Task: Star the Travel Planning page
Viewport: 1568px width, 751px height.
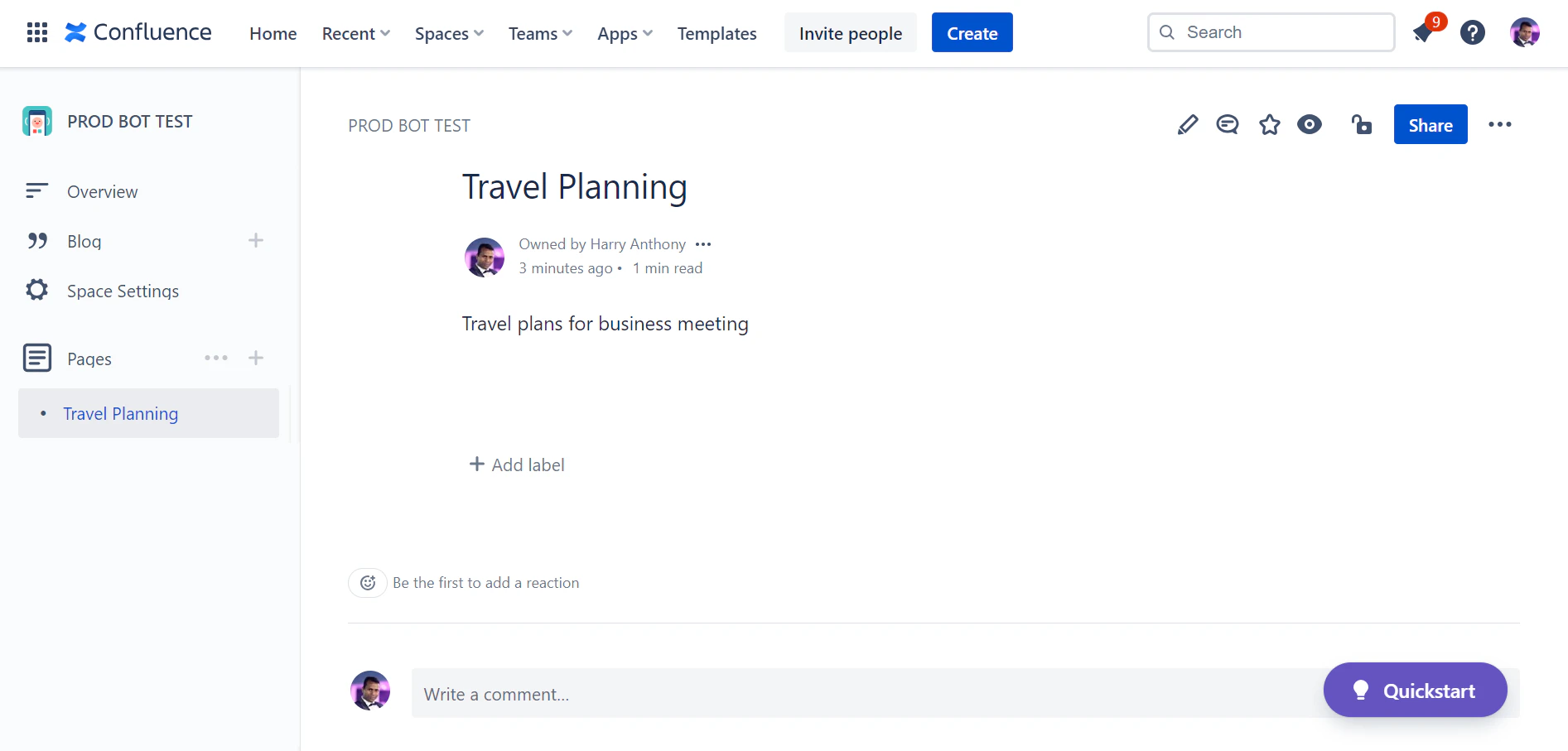Action: (x=1269, y=124)
